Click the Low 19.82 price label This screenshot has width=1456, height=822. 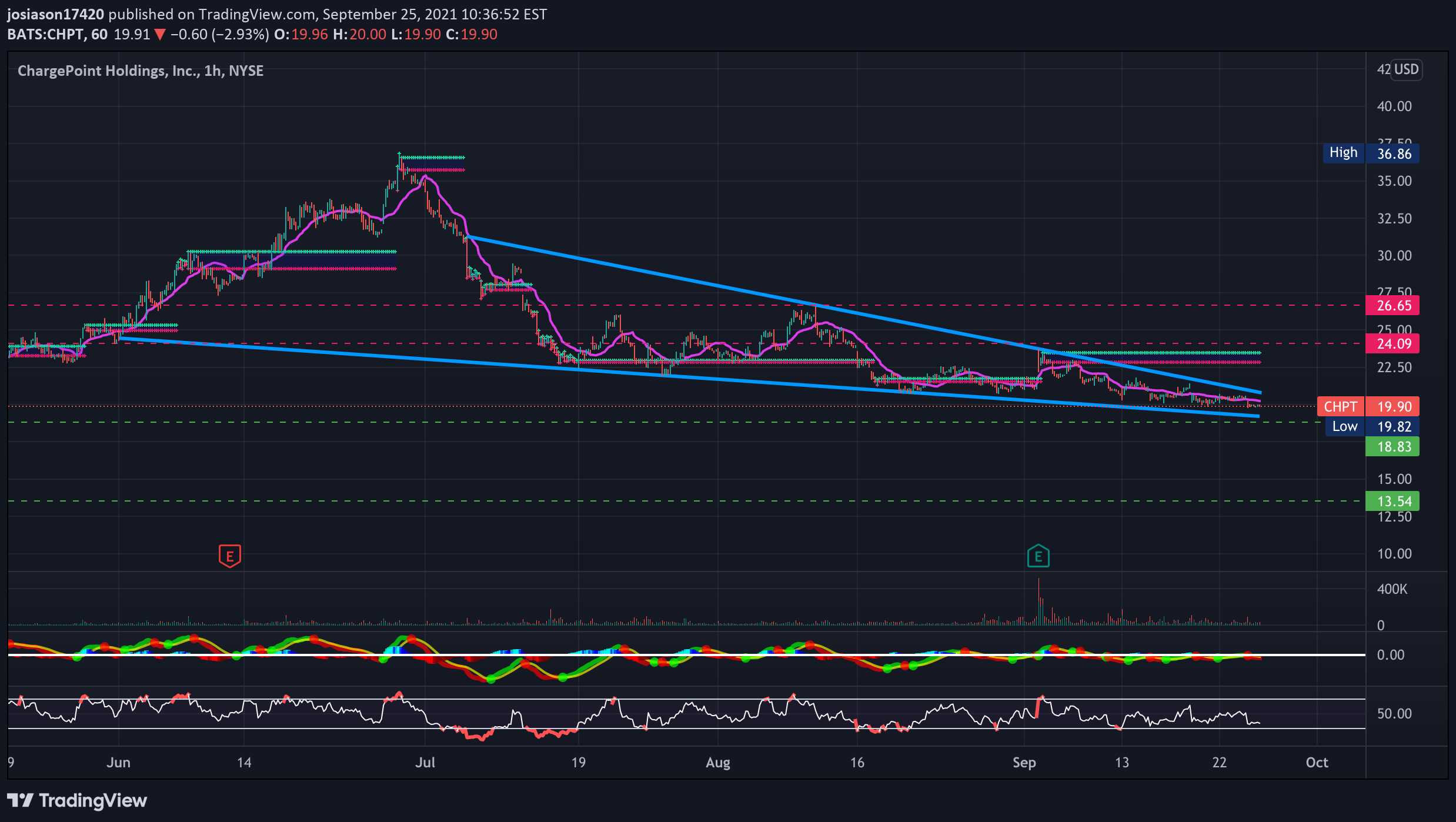point(1372,426)
